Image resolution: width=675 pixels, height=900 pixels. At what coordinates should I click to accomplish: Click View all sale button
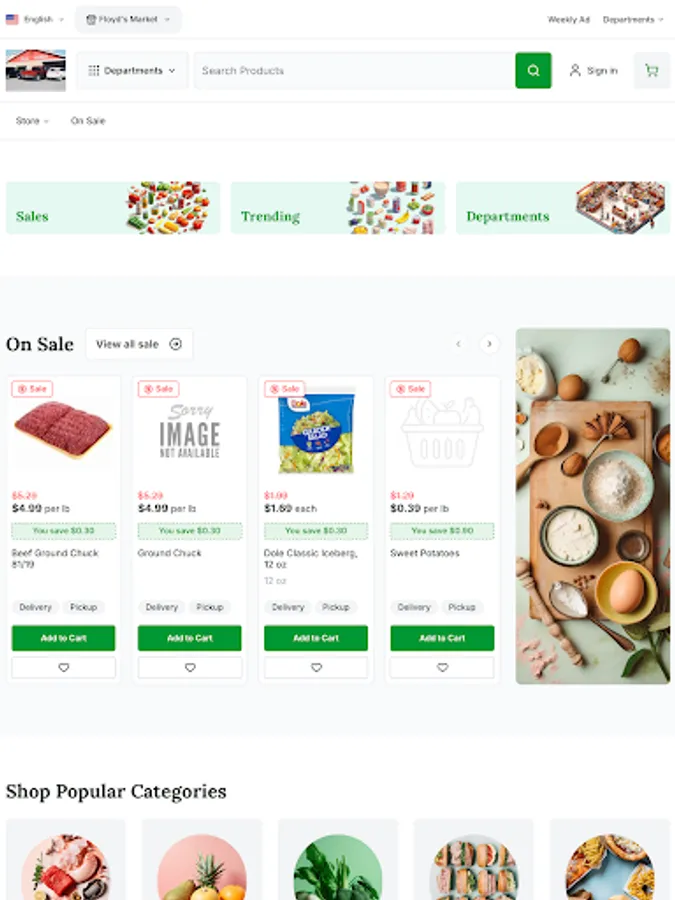coord(139,344)
